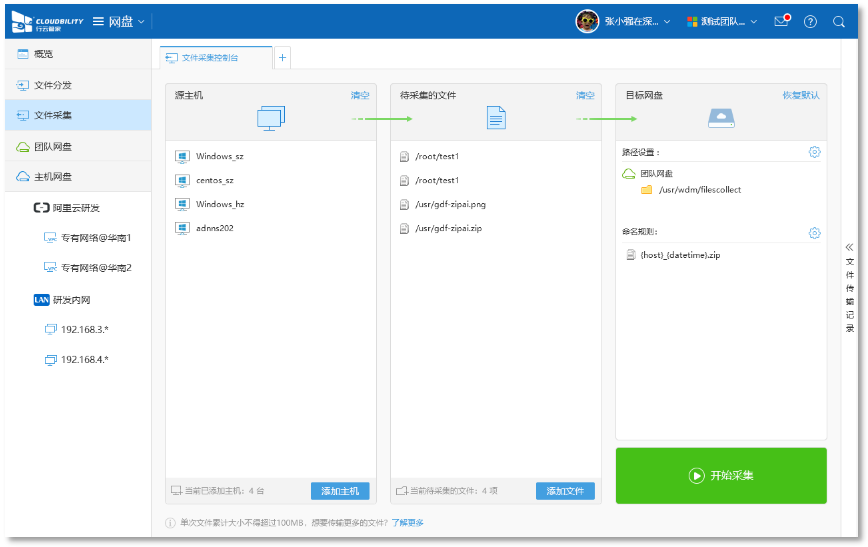Click the target netdisk drive icon
Viewport: 868px width, 547px height.
pos(721,118)
